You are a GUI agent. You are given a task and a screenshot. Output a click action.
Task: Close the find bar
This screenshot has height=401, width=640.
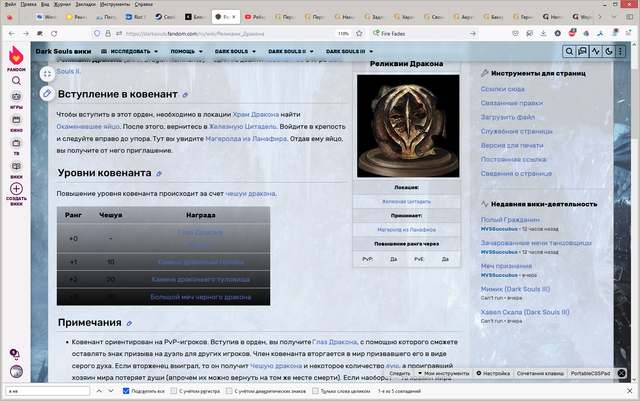coord(629,391)
